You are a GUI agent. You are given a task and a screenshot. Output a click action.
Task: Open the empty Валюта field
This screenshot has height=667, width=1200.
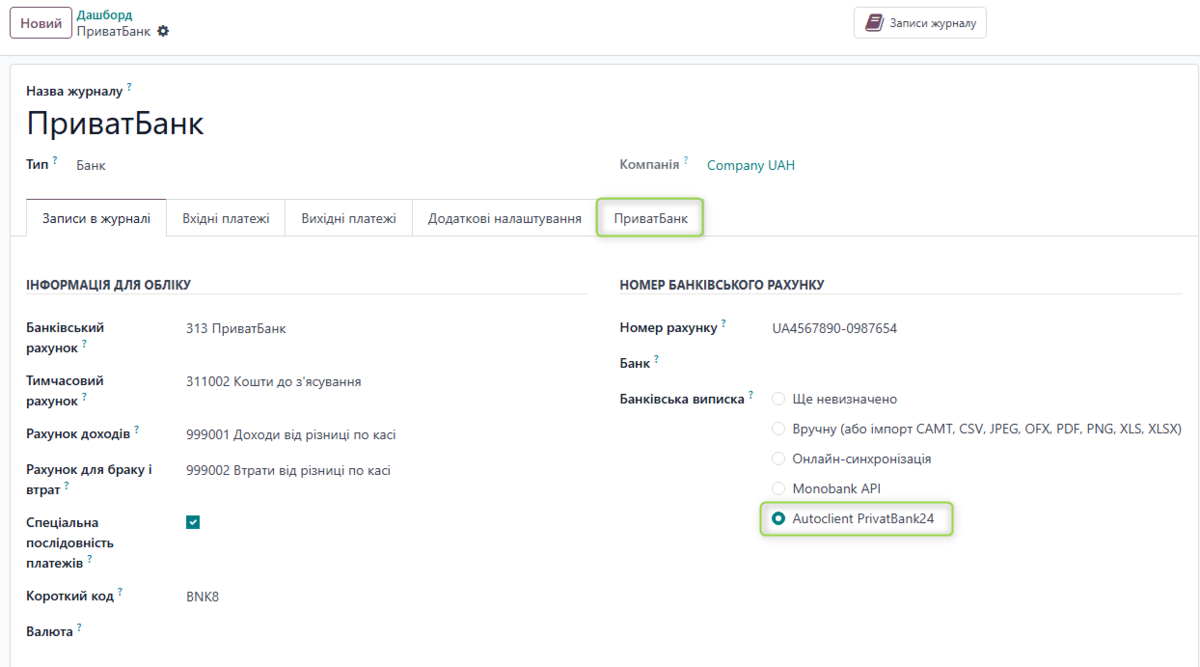coord(386,632)
